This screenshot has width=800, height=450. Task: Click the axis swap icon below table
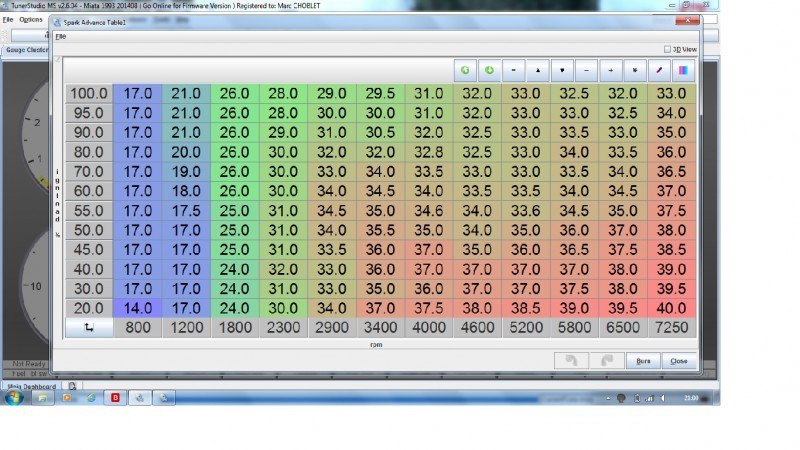pos(89,328)
